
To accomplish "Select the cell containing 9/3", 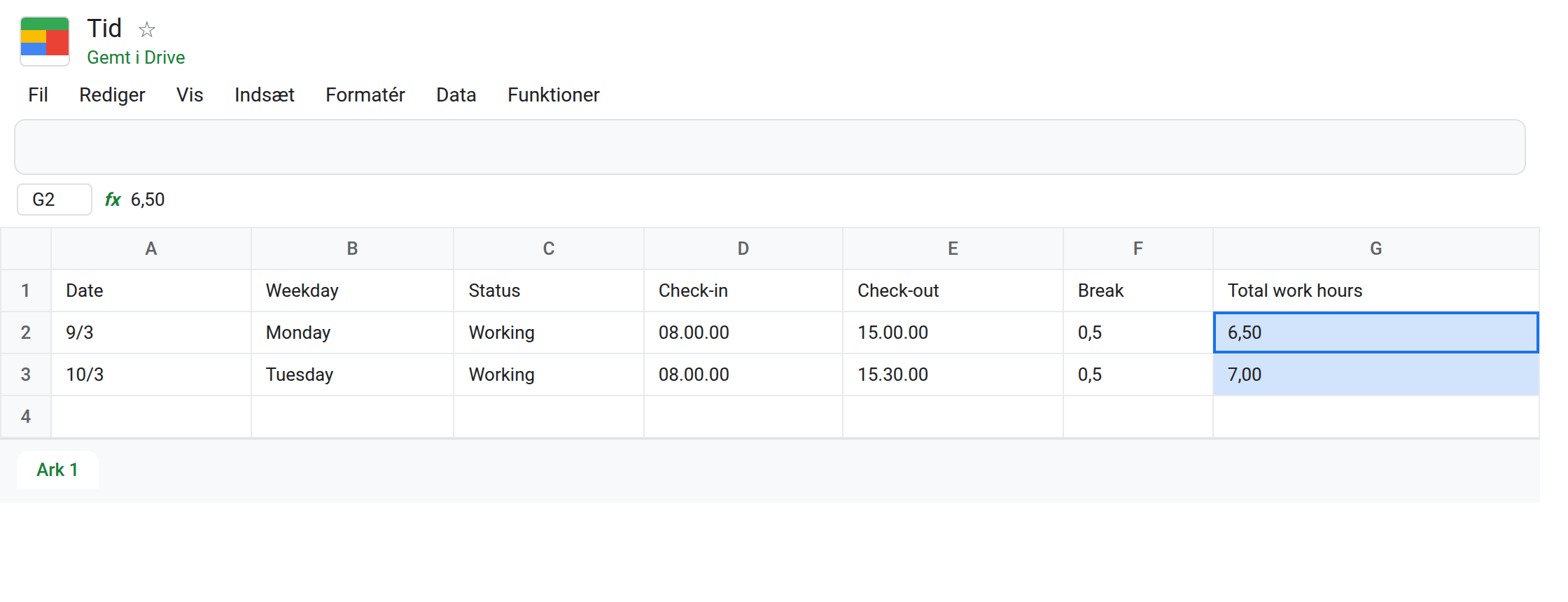I will click(151, 332).
